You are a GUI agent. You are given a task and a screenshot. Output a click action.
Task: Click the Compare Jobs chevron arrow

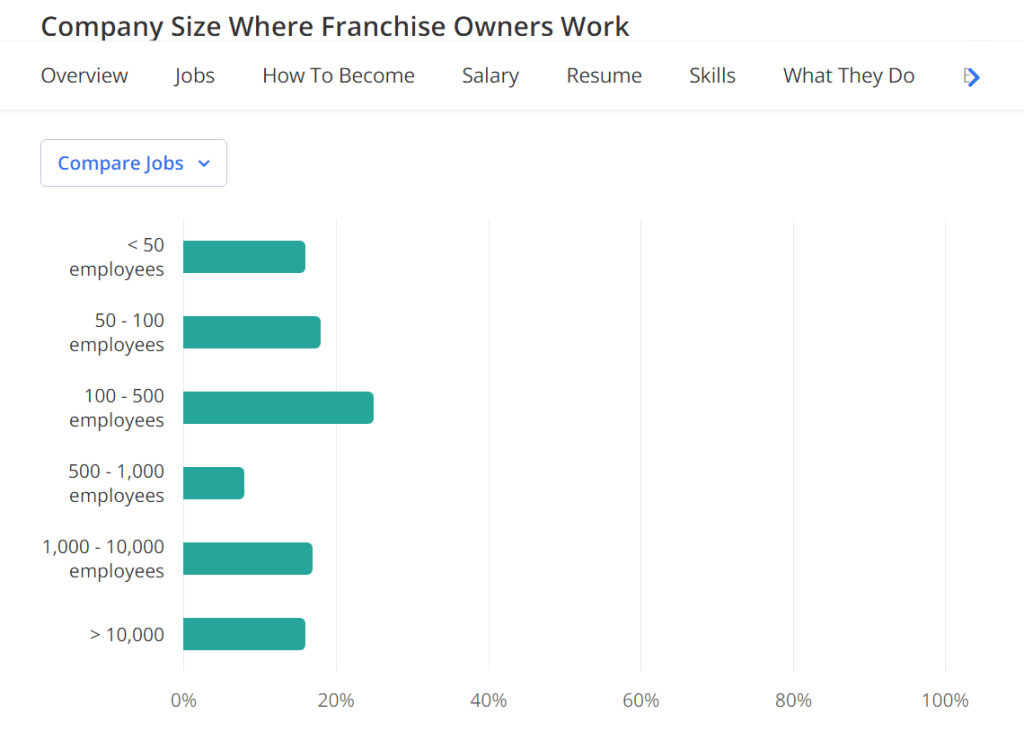204,164
